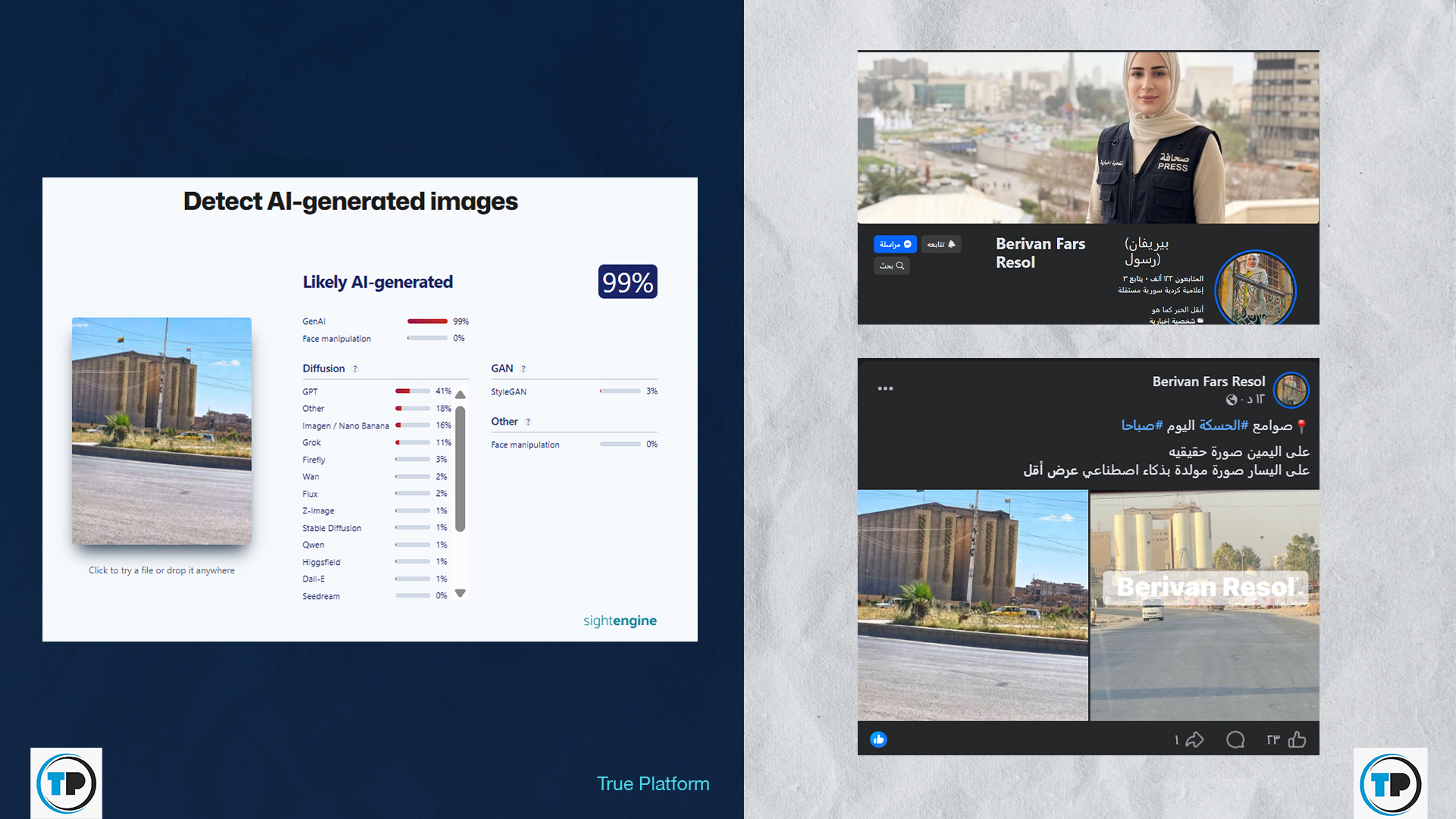This screenshot has height=819, width=1456.
Task: Click the cover photo of the press reporter
Action: pos(1088,137)
